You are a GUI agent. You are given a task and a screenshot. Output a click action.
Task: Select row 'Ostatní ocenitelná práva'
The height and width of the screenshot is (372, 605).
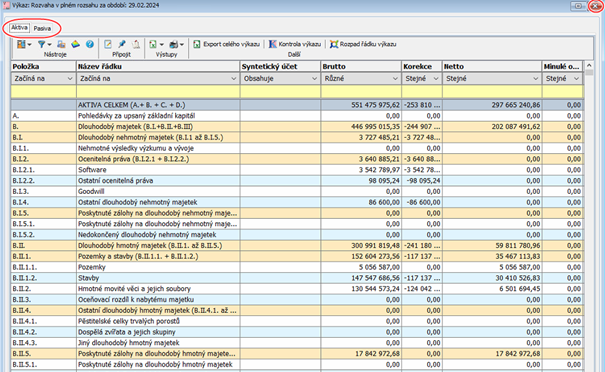pos(297,181)
